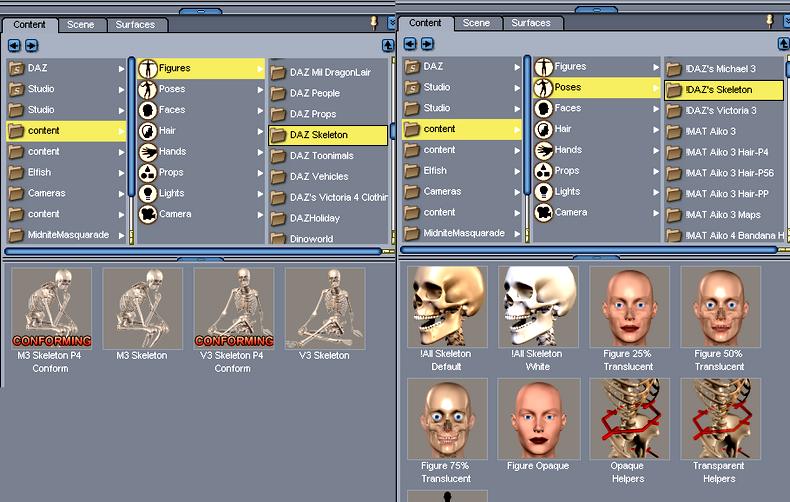
Task: Choose the Hair category icon in left panel
Action: pyautogui.click(x=148, y=131)
